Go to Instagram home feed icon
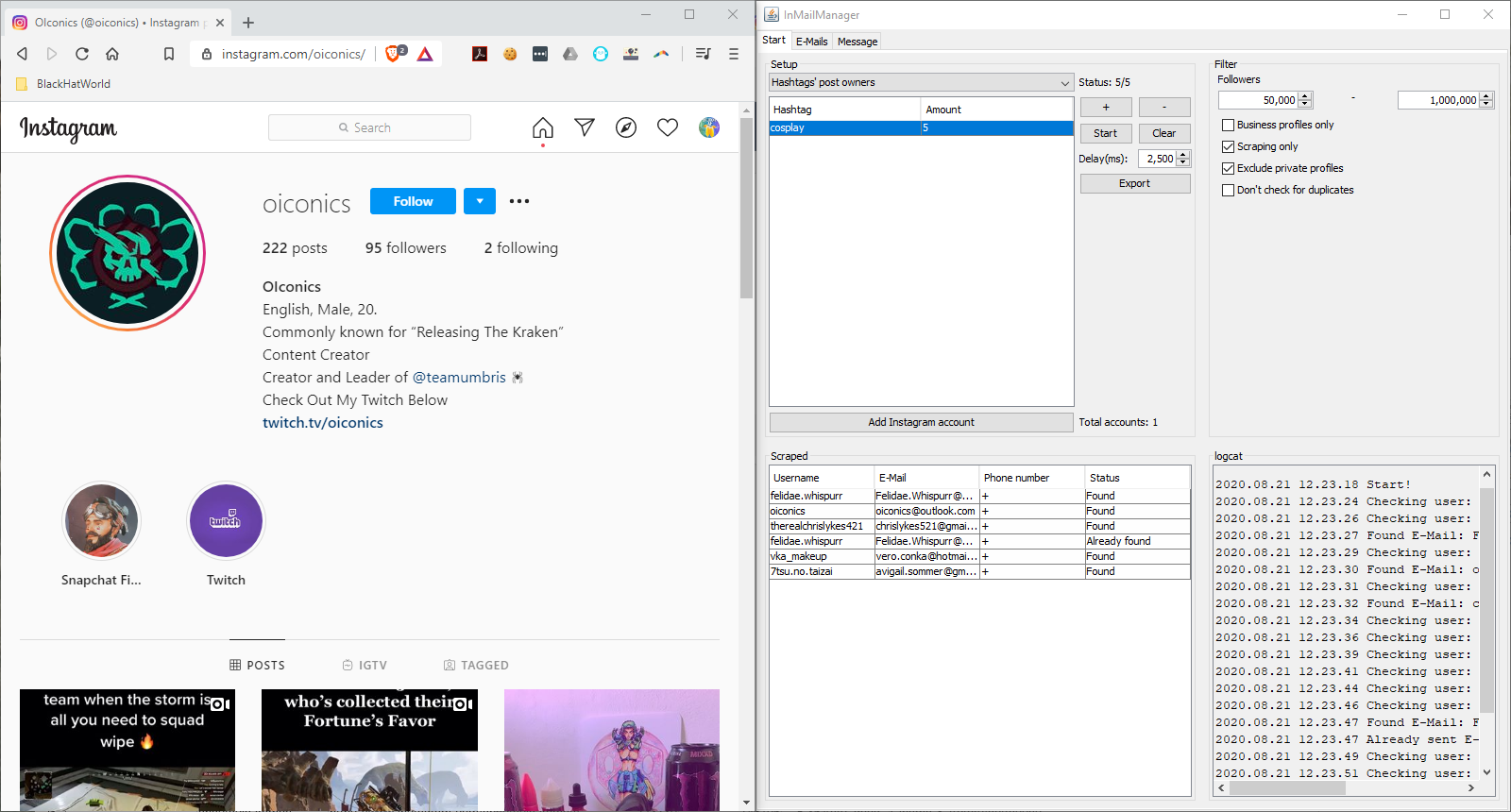This screenshot has height=812, width=1511. [543, 127]
